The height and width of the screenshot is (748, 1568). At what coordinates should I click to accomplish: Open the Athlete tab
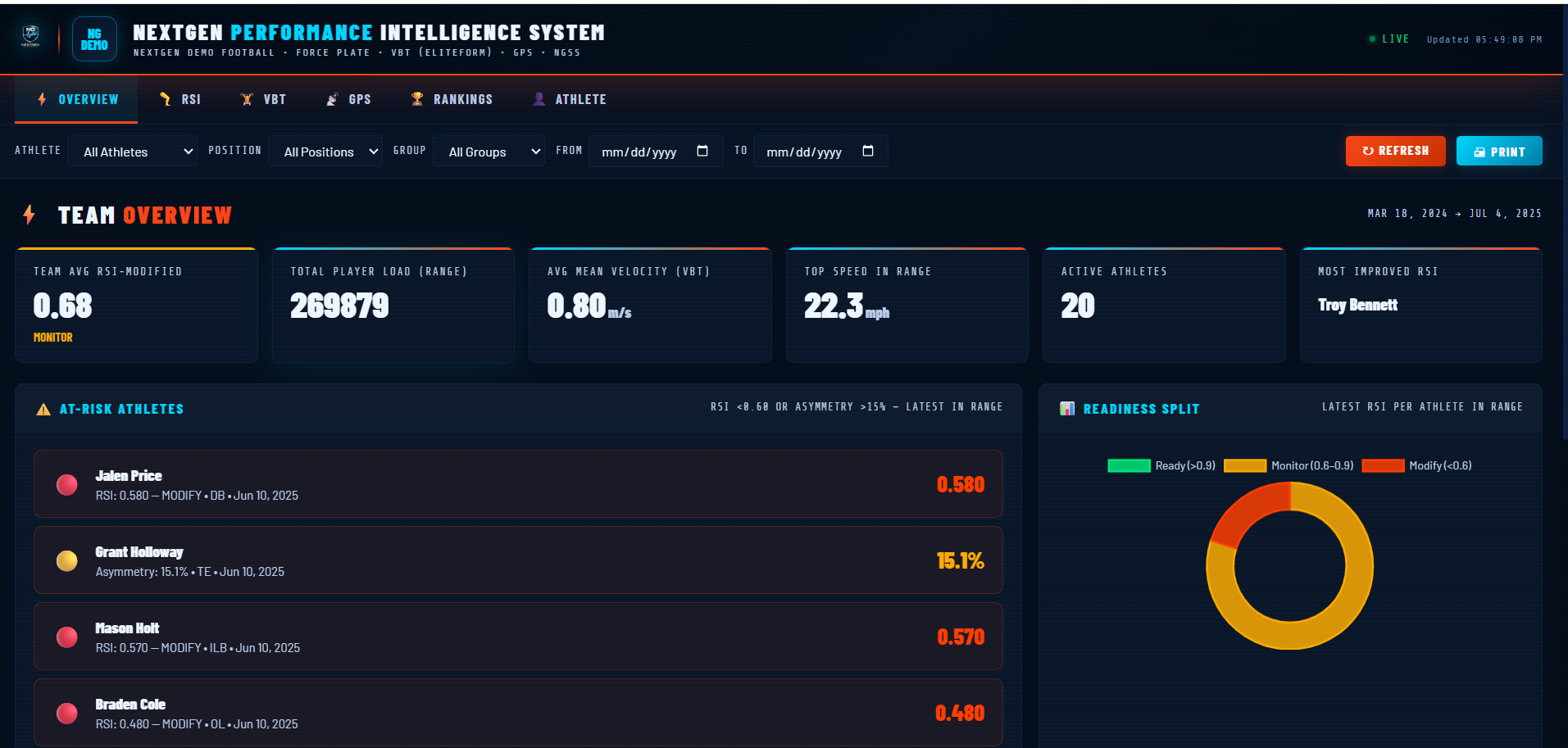coord(569,99)
